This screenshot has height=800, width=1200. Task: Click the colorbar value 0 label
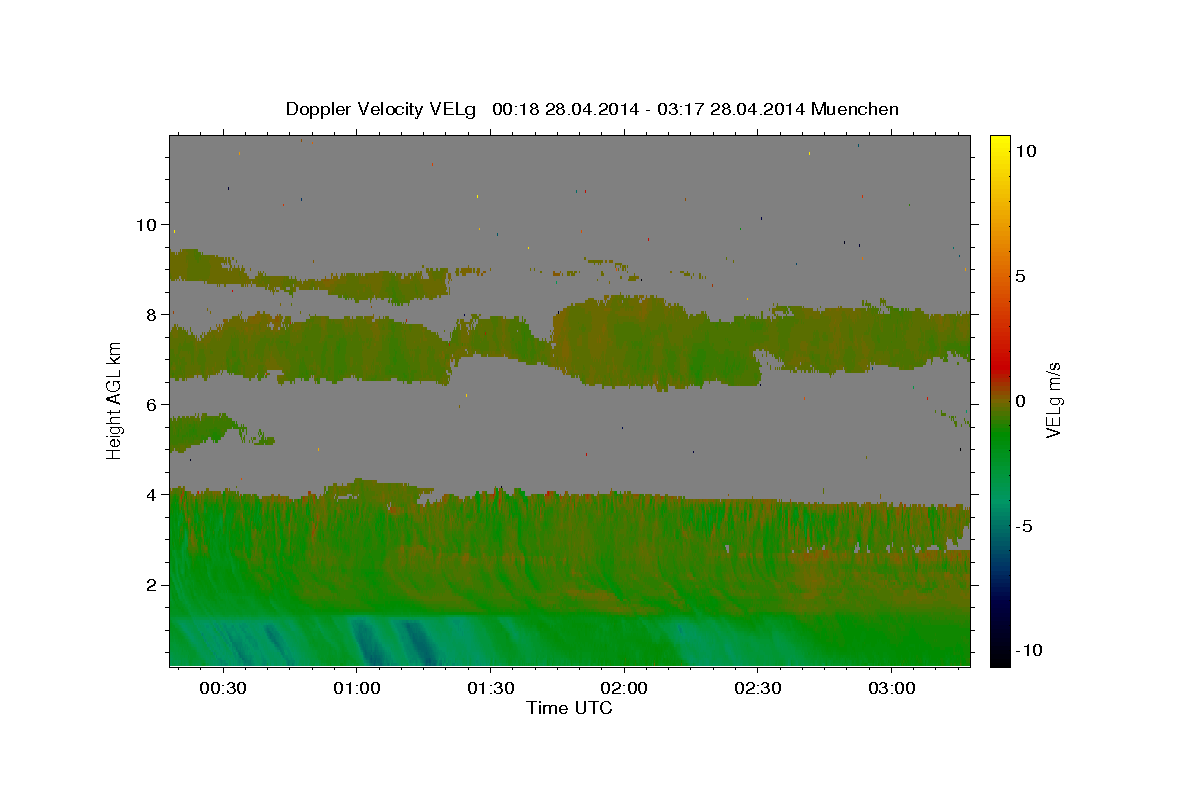click(x=1021, y=401)
